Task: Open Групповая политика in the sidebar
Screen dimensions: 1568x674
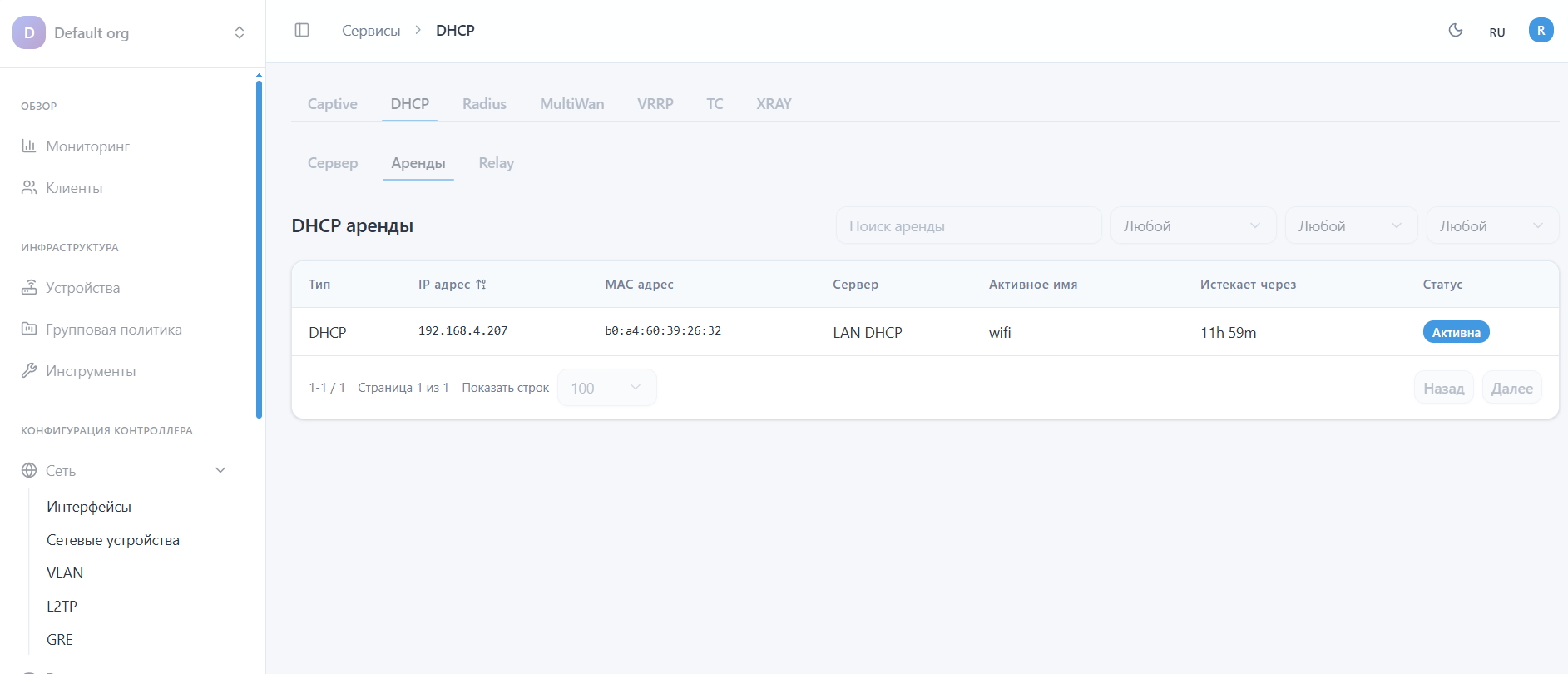Action: 114,329
